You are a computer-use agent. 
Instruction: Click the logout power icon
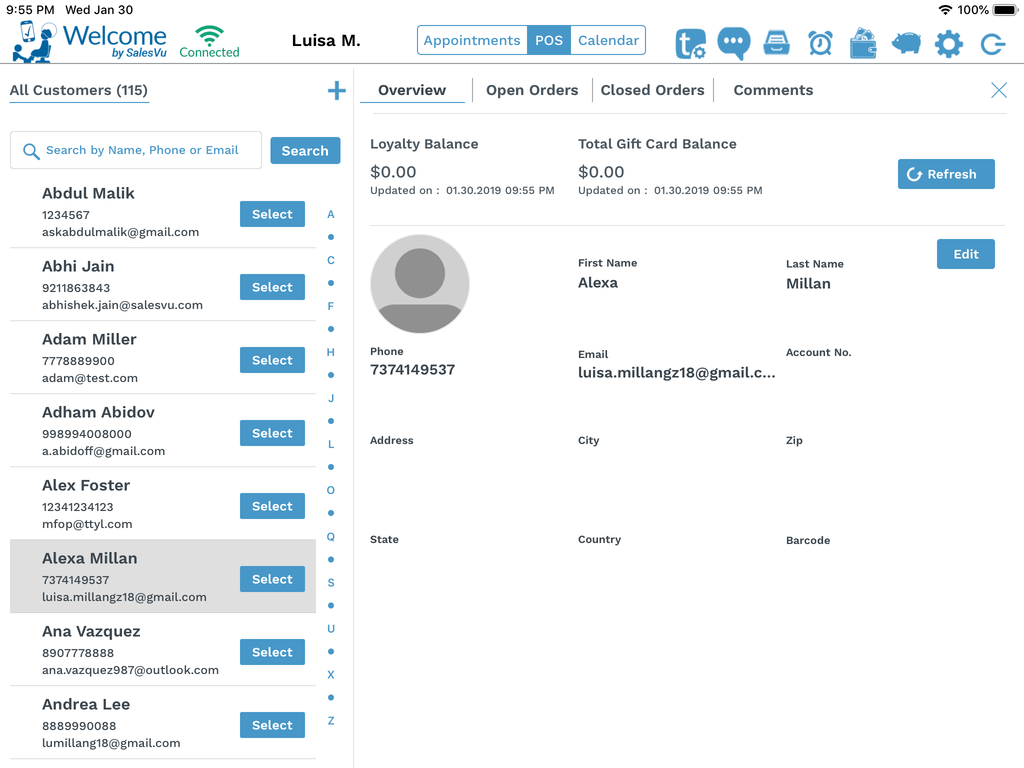click(x=991, y=44)
